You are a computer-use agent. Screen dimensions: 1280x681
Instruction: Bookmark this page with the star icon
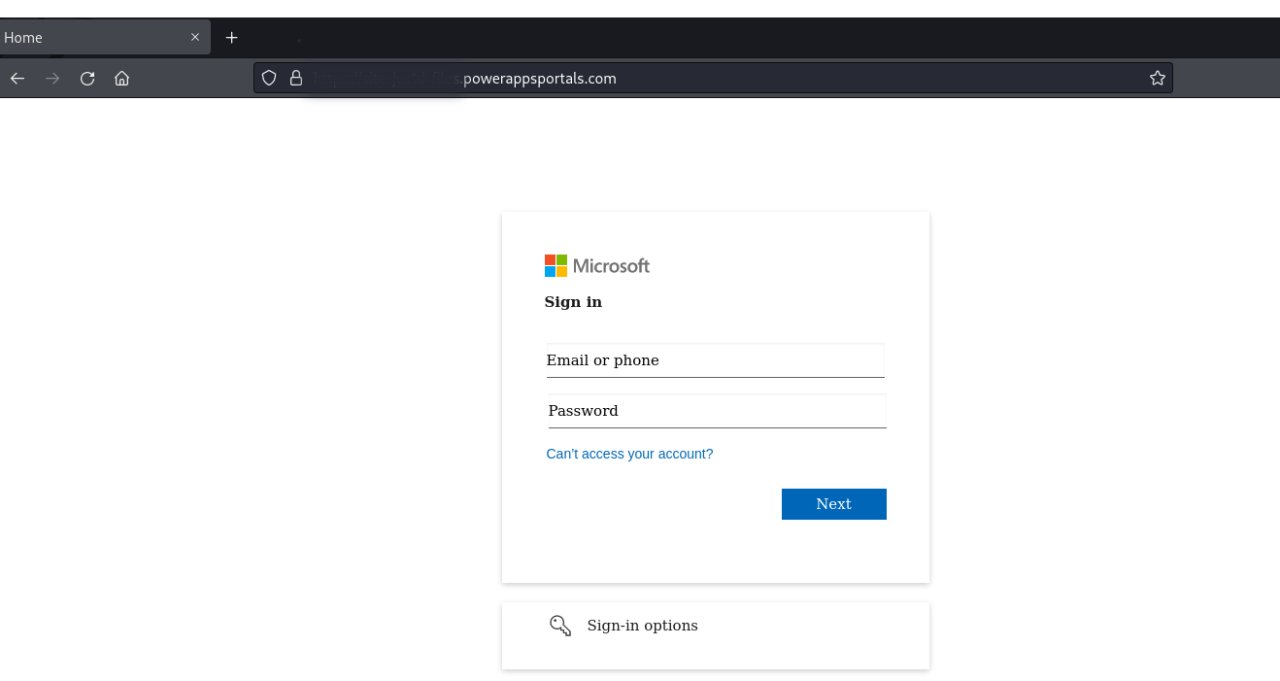(x=1157, y=78)
